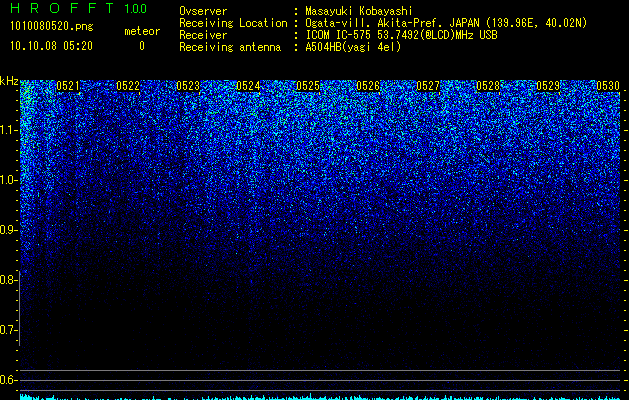Click time marker 0523
This screenshot has width=629, height=400.
(188, 86)
